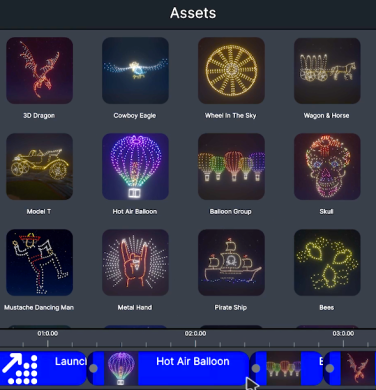Select the Wagon & Horse asset

(x=327, y=70)
